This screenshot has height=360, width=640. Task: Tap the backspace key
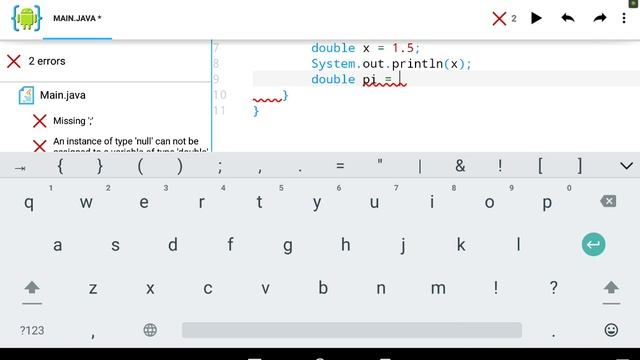tap(608, 201)
